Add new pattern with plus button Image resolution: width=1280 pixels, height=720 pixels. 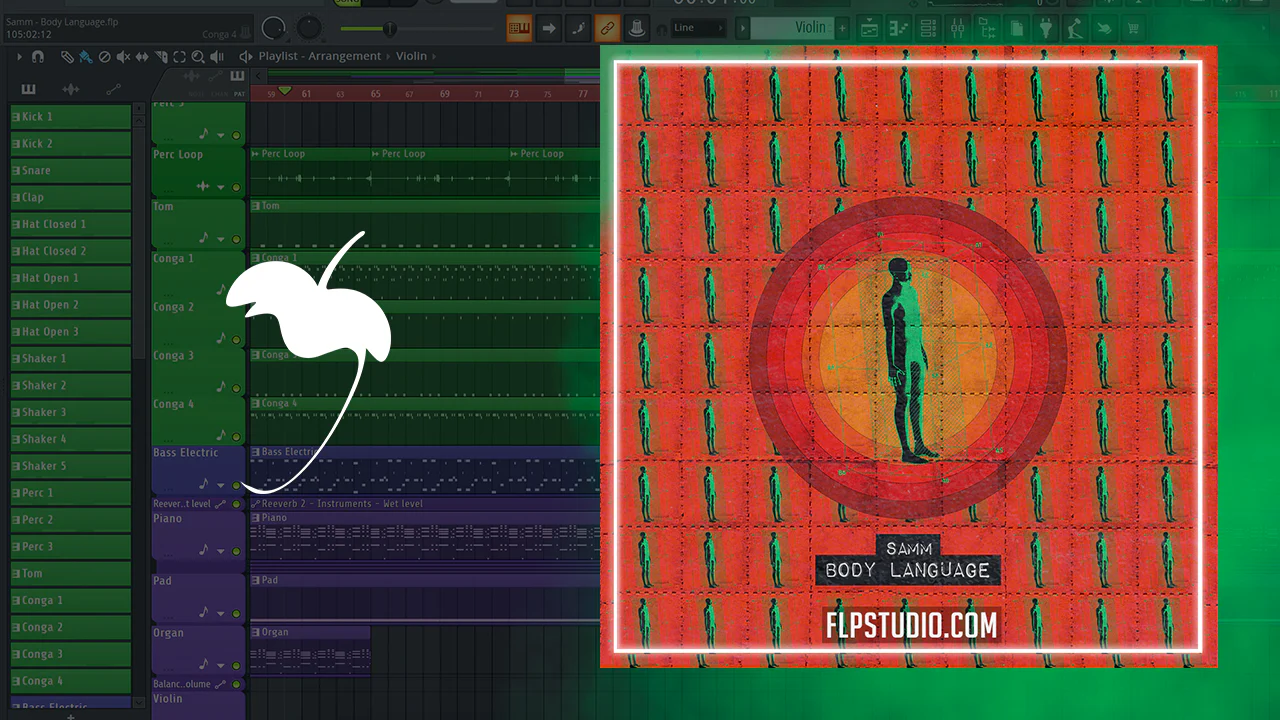[x=842, y=28]
